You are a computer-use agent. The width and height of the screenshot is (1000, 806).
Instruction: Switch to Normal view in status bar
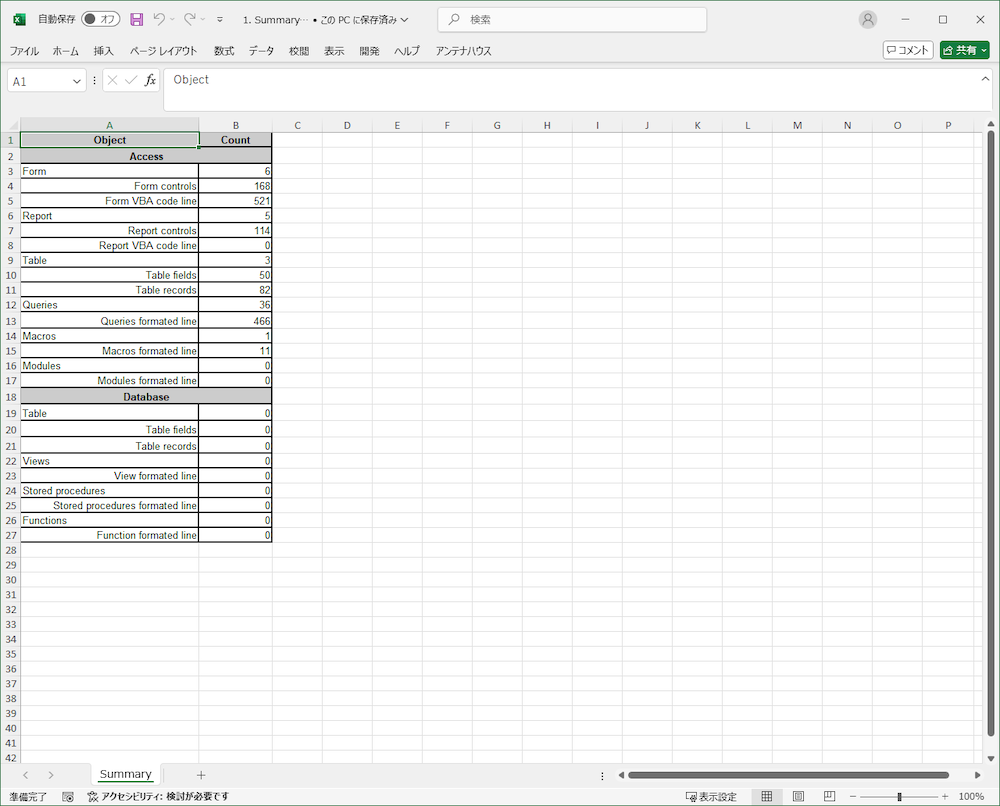click(767, 796)
